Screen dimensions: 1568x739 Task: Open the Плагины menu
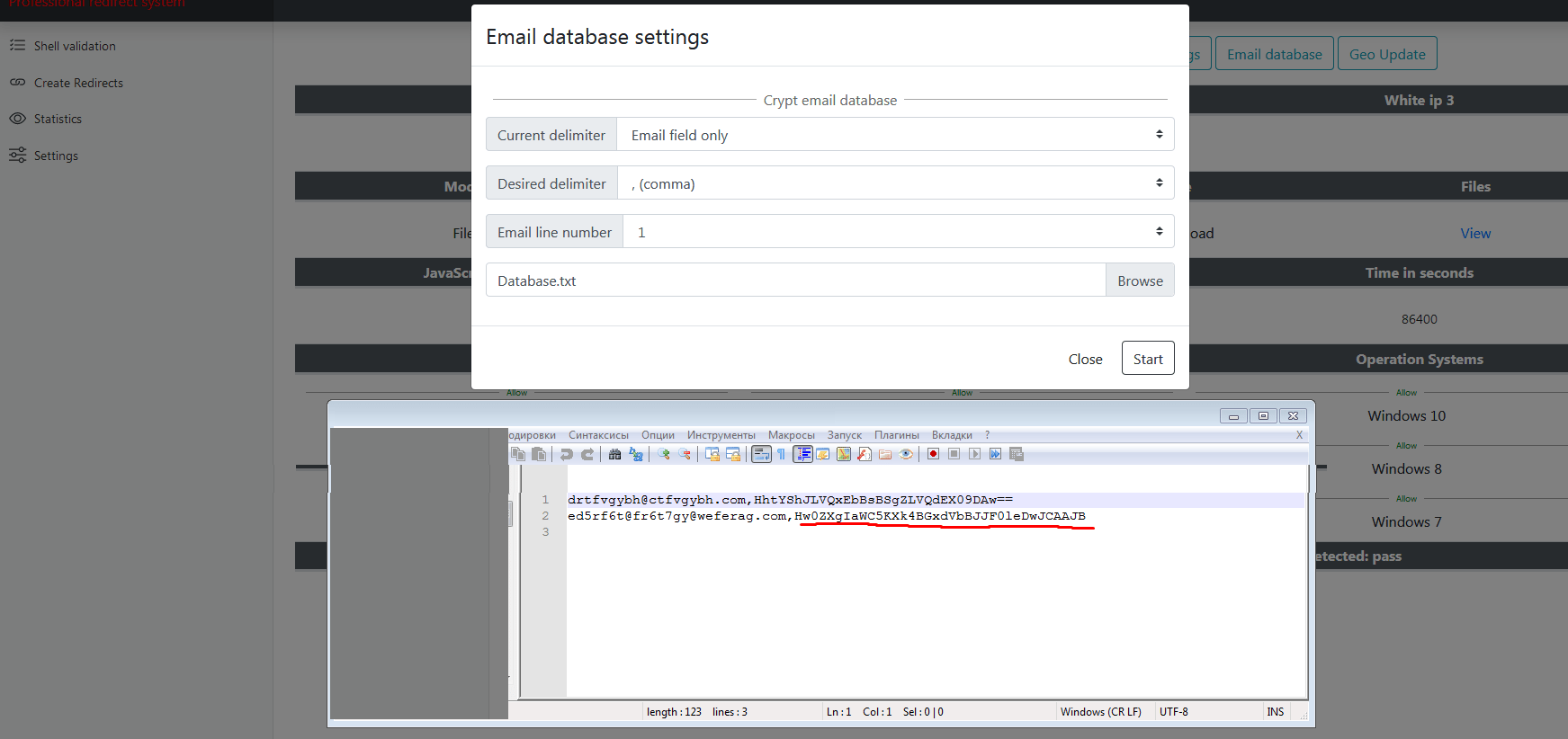tap(897, 435)
